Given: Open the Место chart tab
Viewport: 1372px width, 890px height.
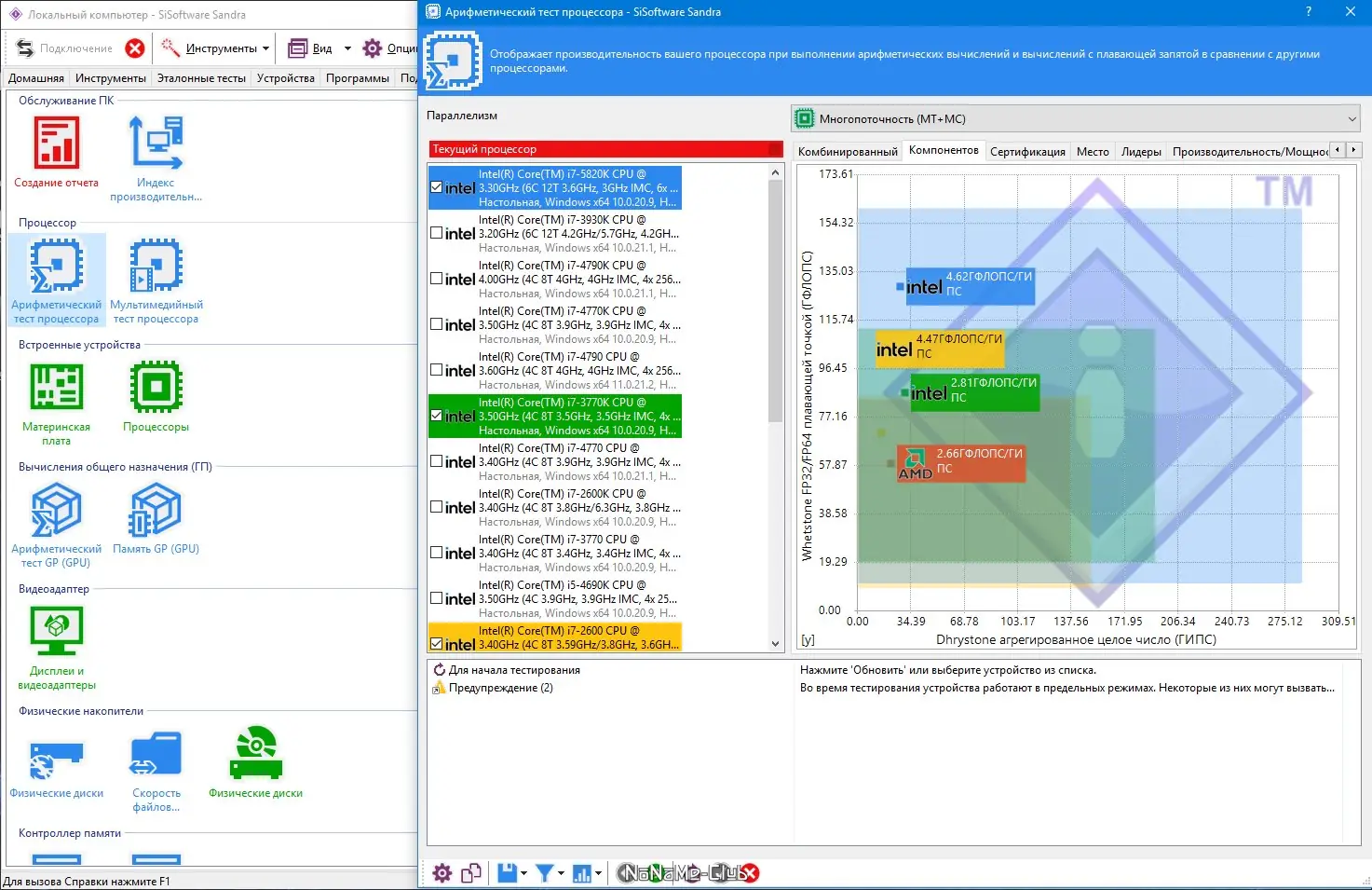Looking at the screenshot, I should [1093, 152].
